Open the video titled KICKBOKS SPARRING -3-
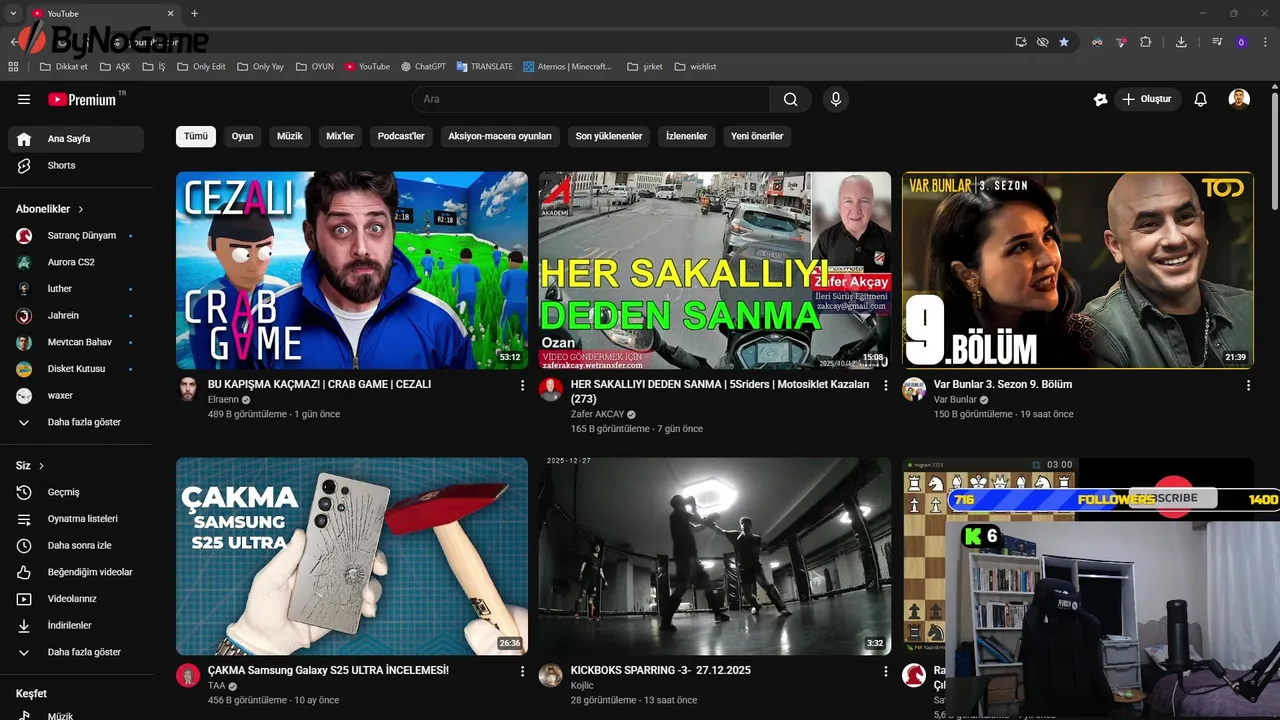Viewport: 1280px width, 720px height. [660, 670]
